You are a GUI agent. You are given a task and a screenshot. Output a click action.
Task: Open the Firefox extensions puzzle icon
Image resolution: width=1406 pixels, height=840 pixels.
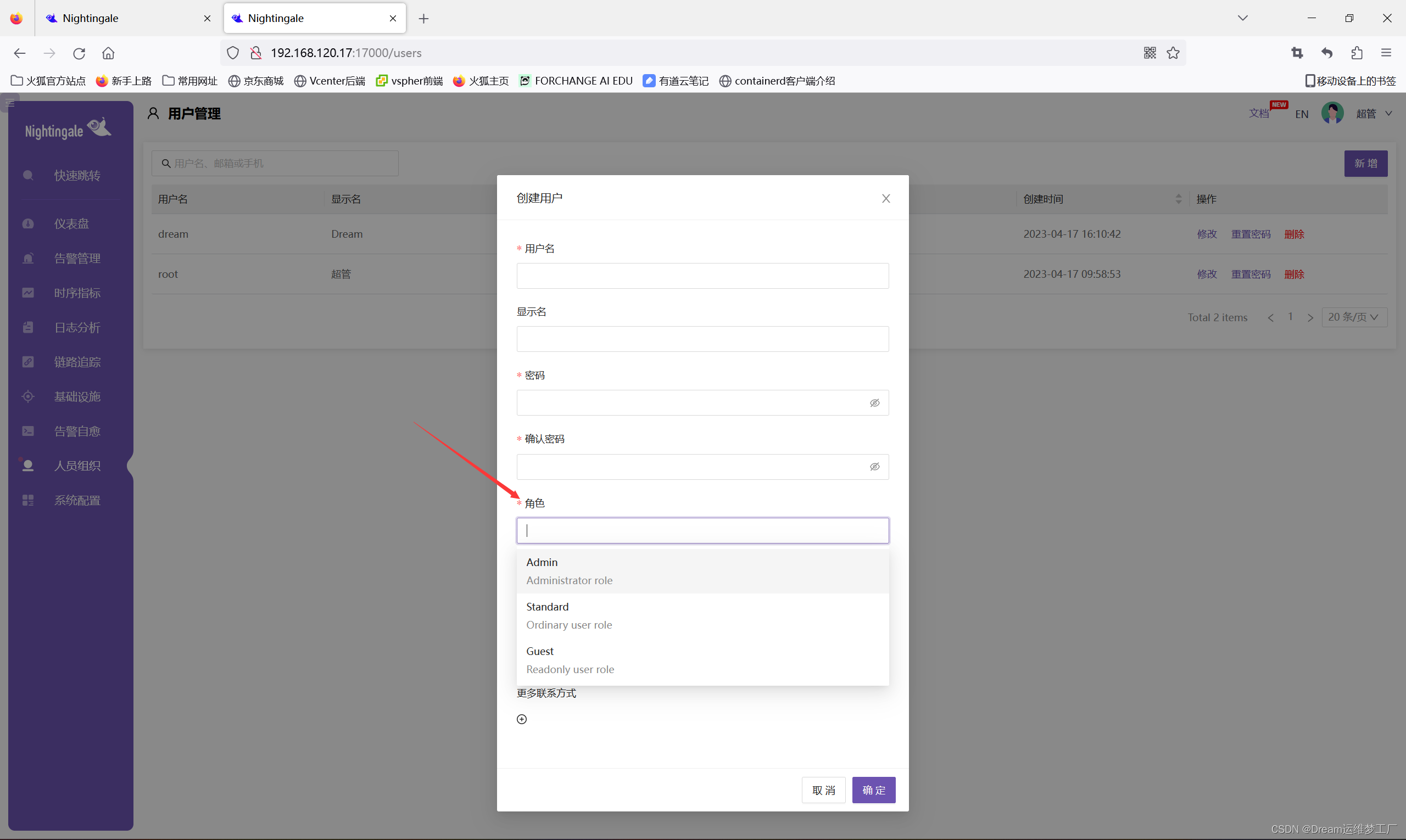point(1357,53)
